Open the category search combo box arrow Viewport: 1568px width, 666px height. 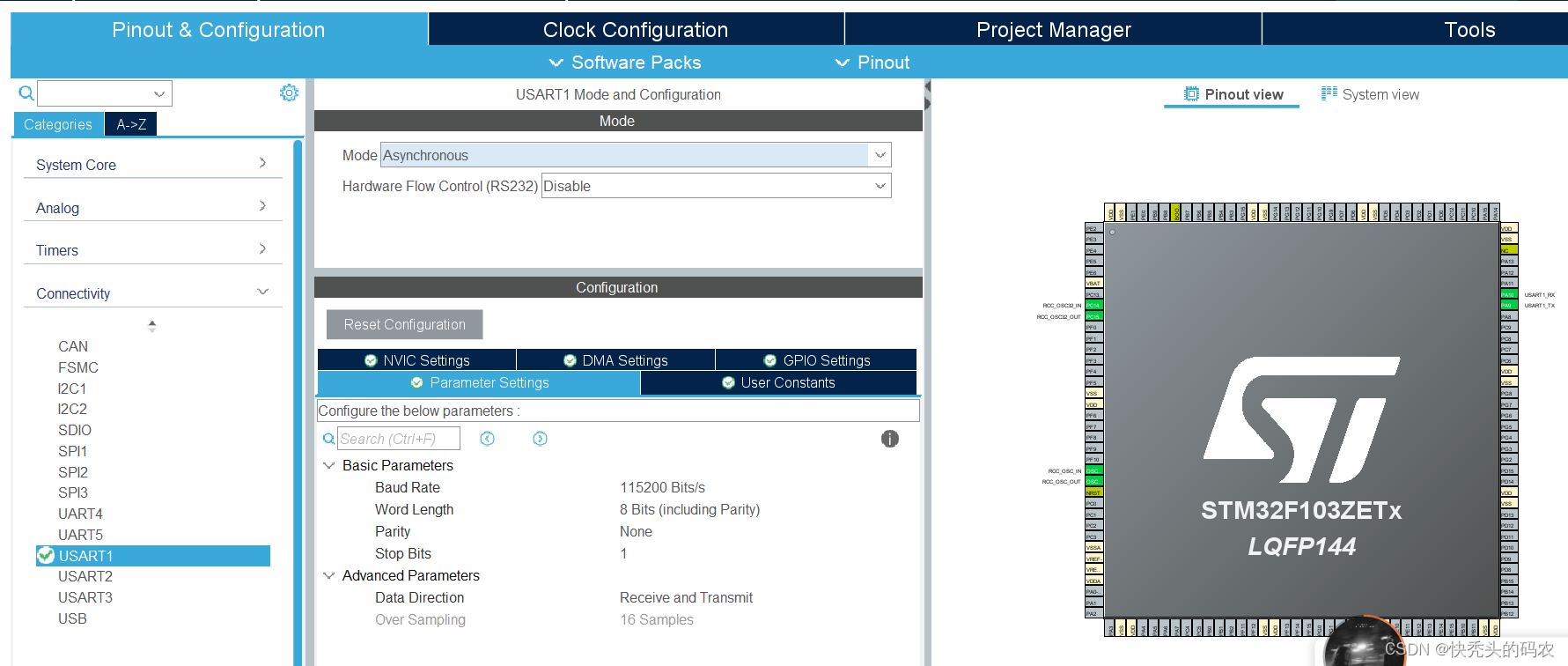(159, 93)
